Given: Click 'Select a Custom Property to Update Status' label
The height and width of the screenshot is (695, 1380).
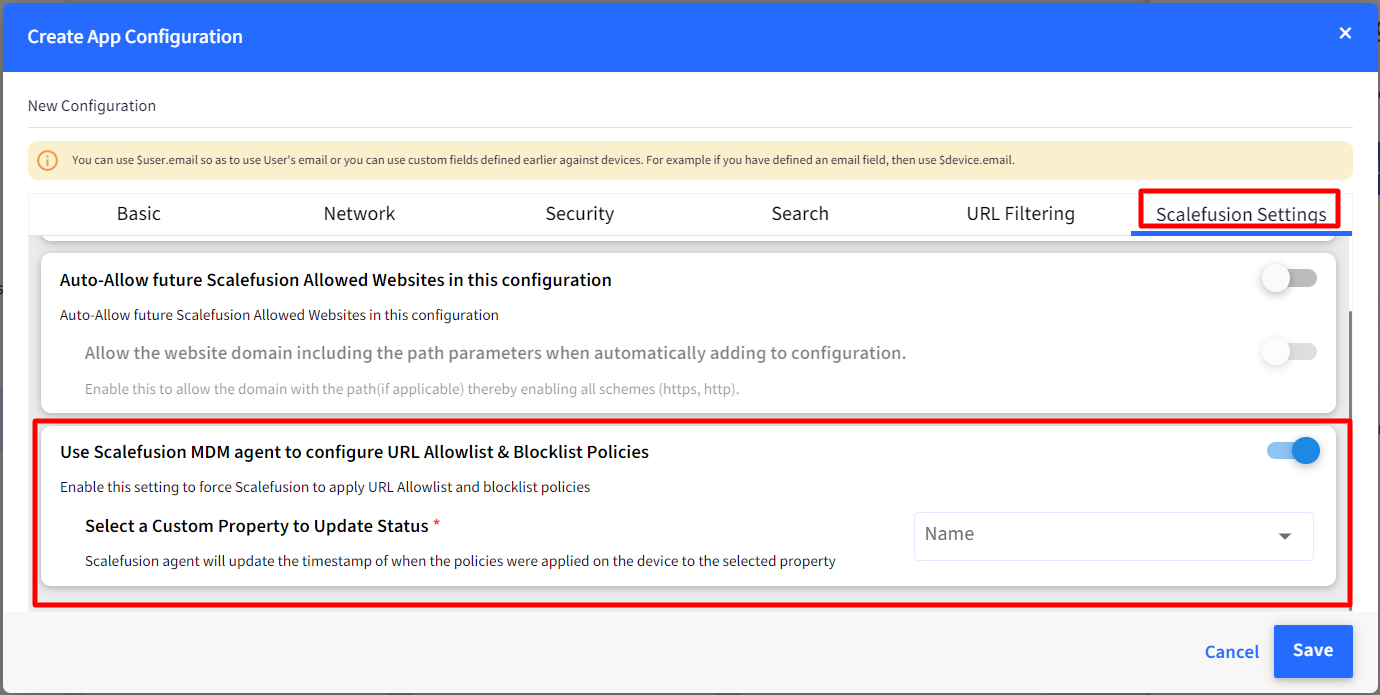Looking at the screenshot, I should coord(257,526).
